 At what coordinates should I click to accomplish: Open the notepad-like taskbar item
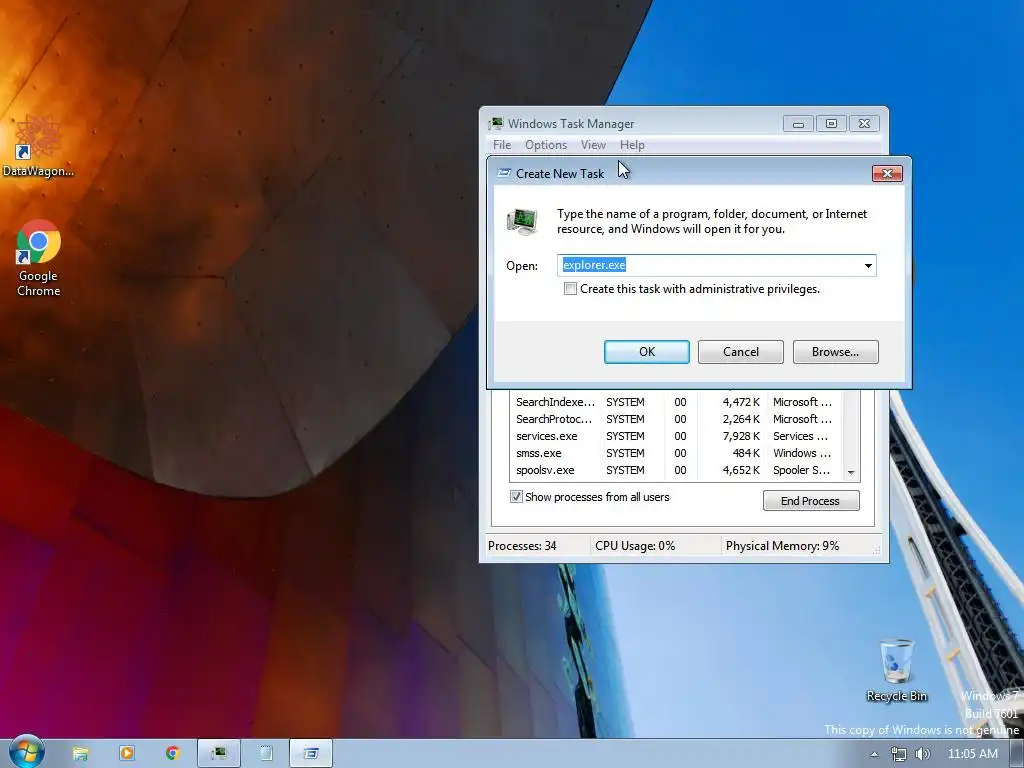pos(266,754)
